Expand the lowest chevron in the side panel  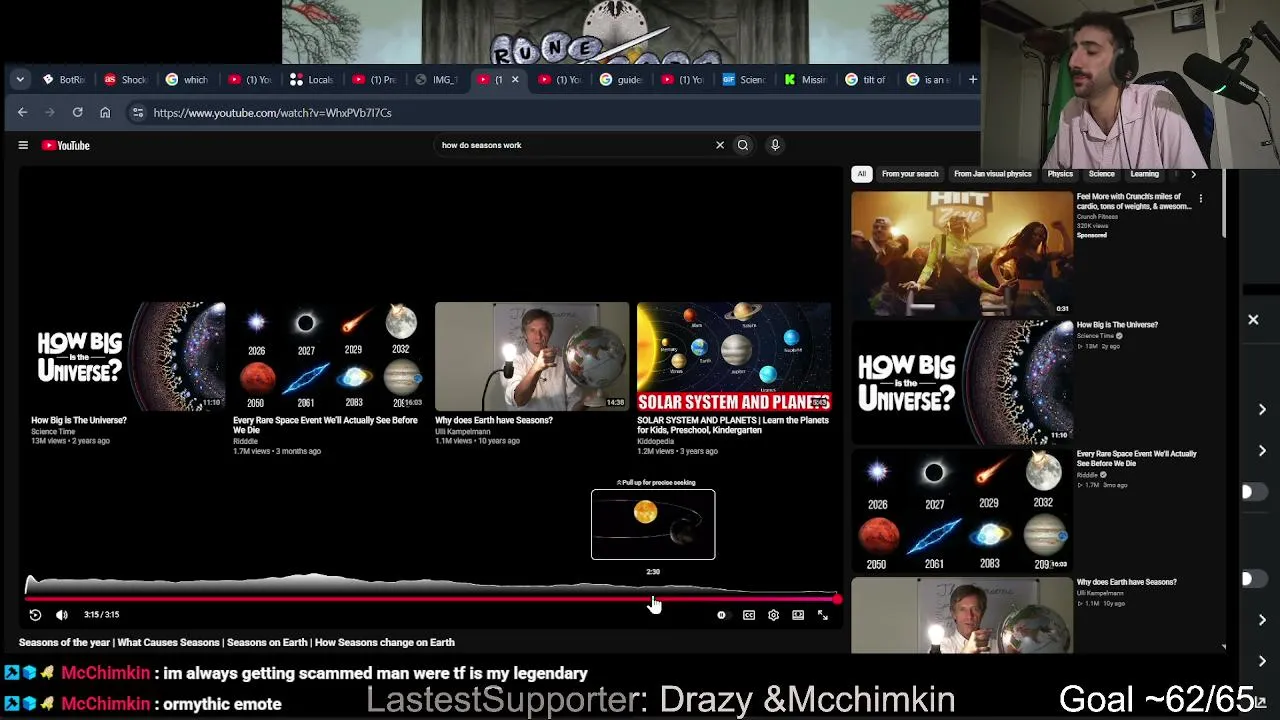coord(1262,661)
